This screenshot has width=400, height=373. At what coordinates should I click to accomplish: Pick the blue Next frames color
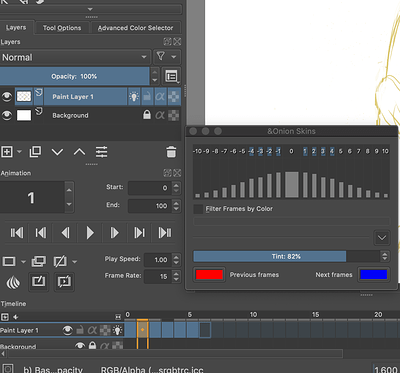tap(374, 275)
